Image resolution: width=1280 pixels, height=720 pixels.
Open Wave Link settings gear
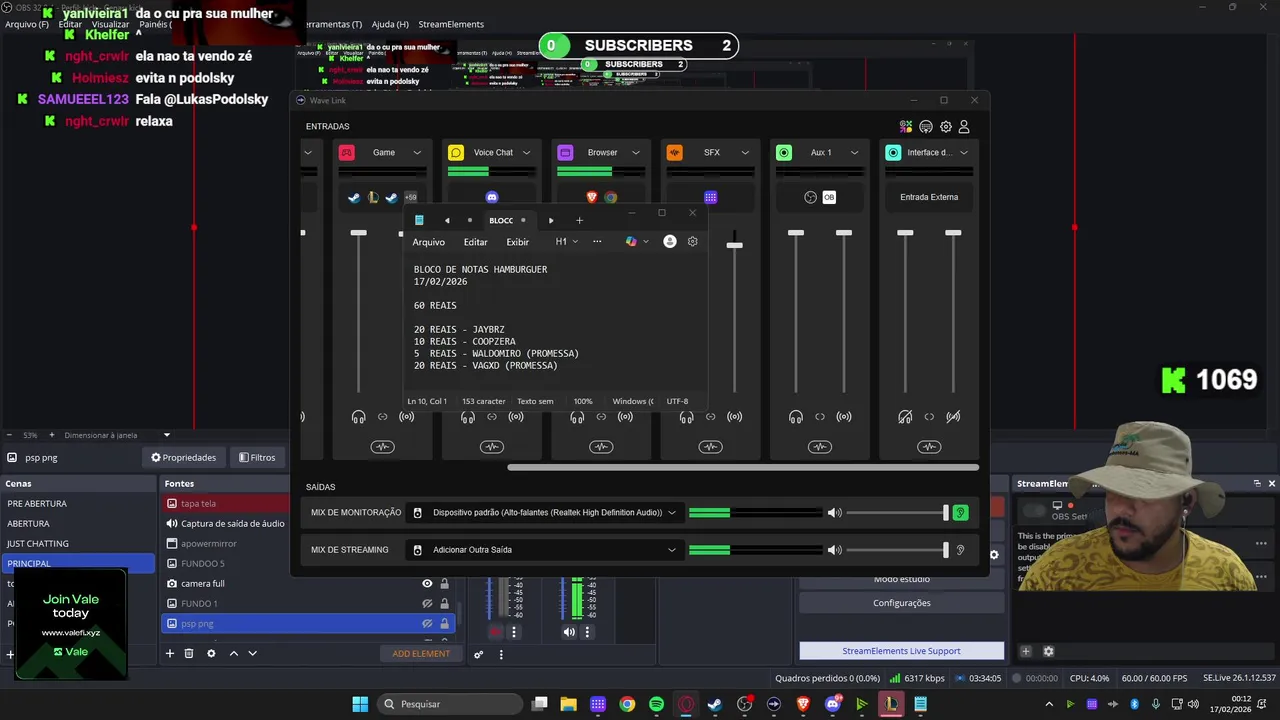coord(945,127)
